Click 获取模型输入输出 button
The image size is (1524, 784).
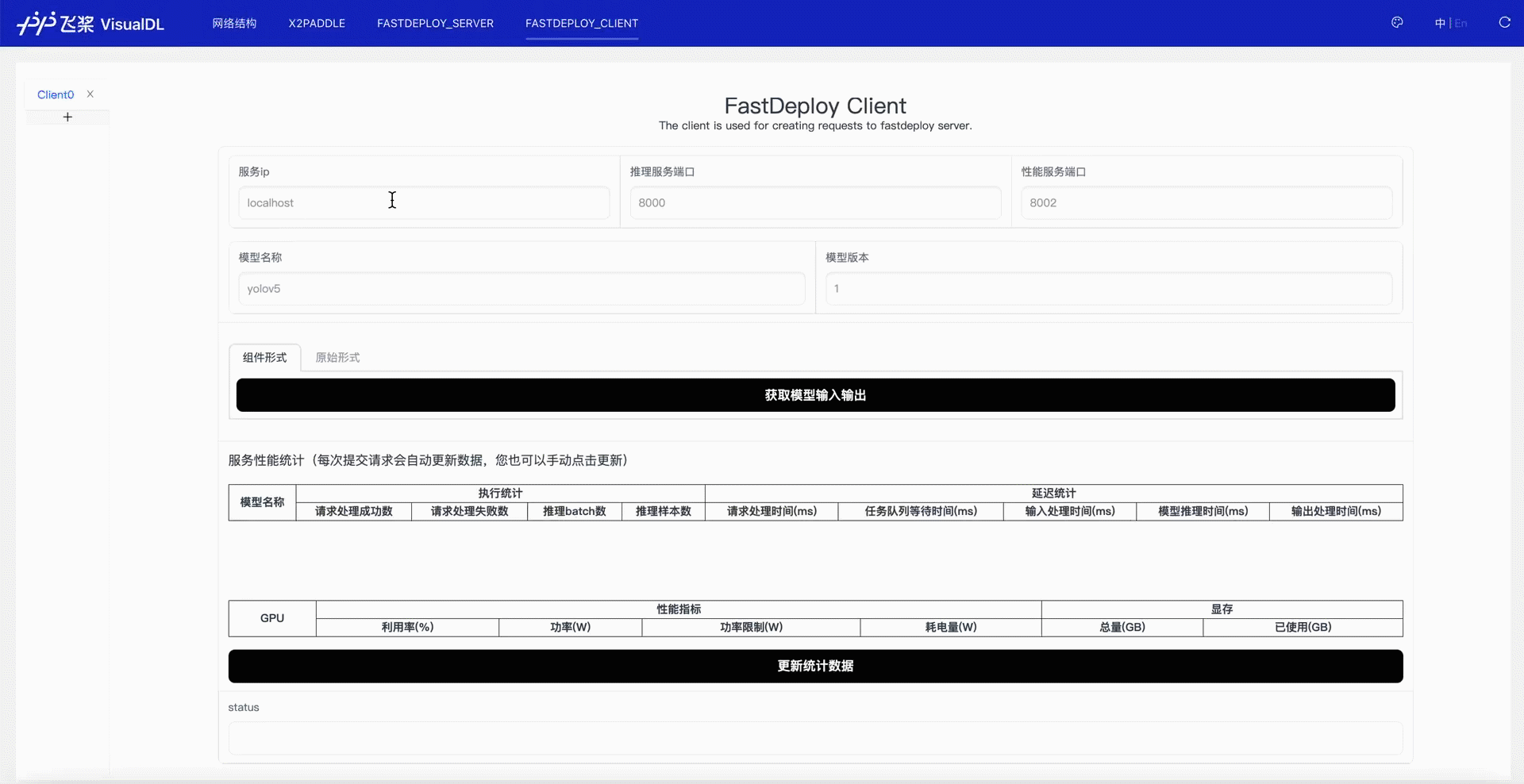[815, 395]
